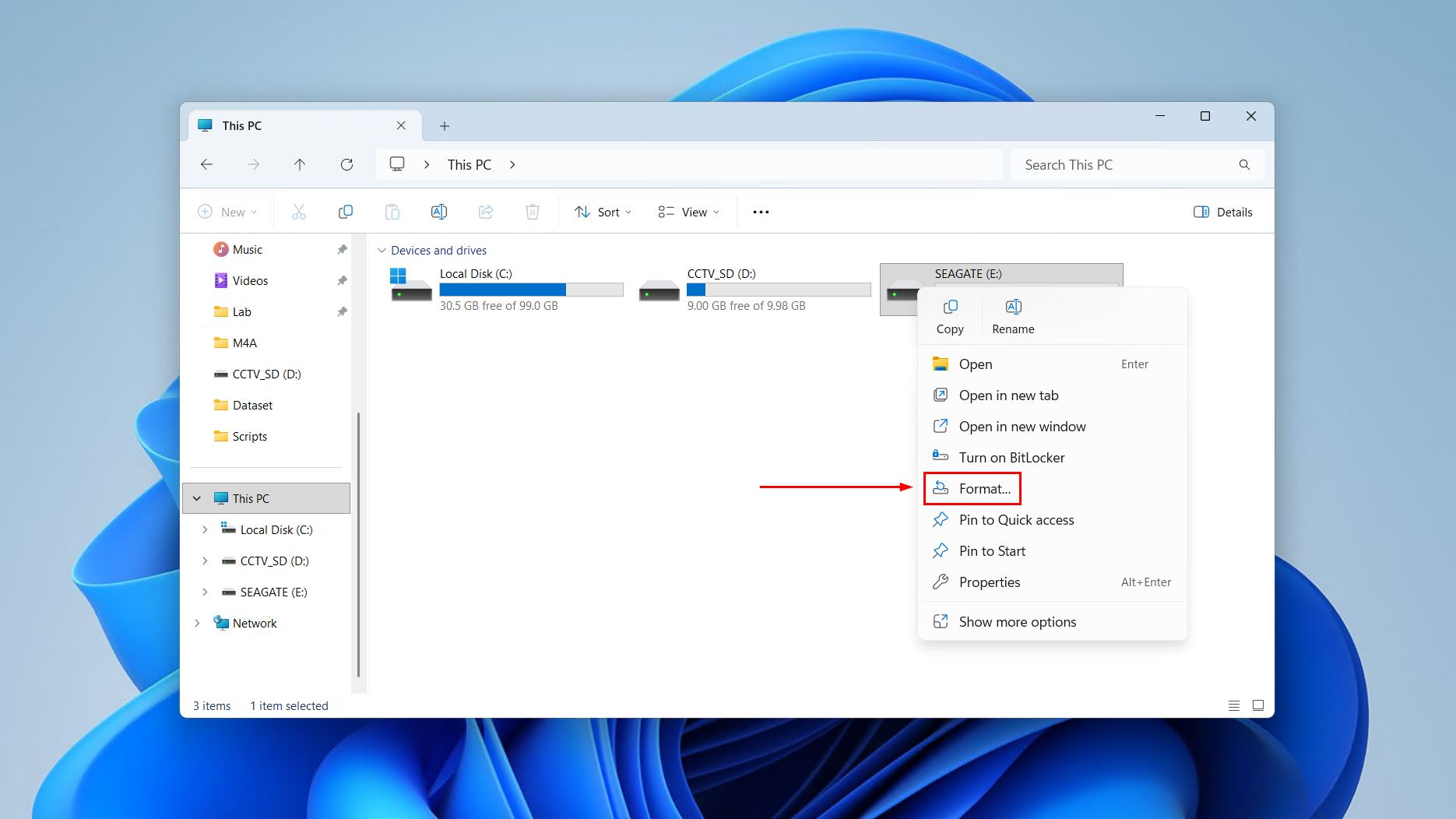Open the View dropdown

coord(689,212)
